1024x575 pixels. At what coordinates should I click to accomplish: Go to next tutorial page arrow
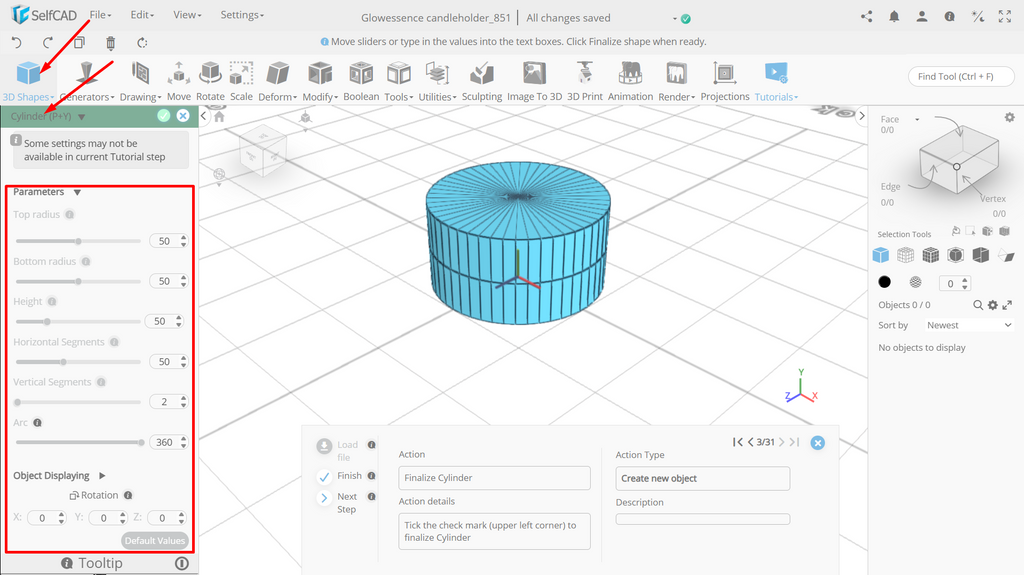pos(782,442)
